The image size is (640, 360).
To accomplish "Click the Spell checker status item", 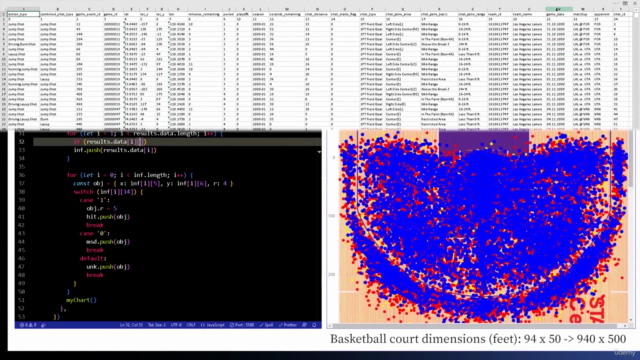I will 266,325.
